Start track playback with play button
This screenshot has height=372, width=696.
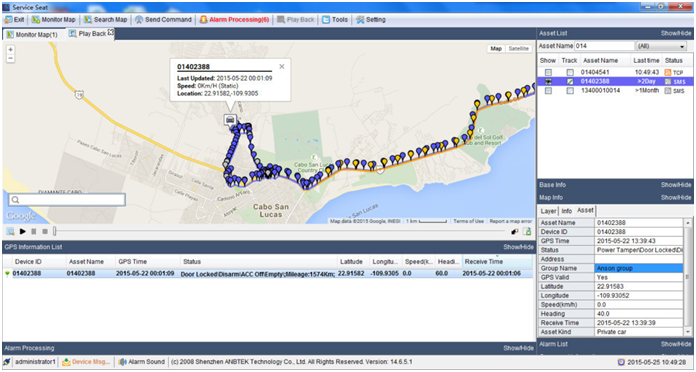23,231
